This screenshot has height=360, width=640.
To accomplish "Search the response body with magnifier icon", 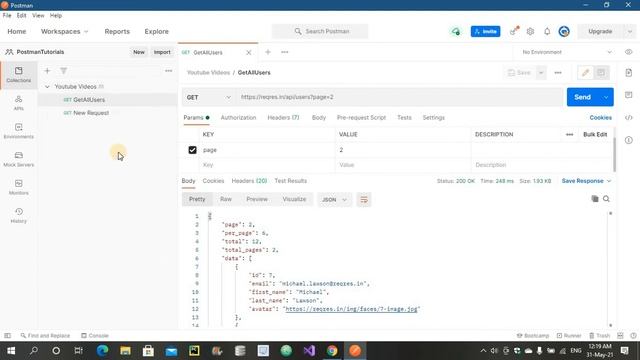I will tap(606, 199).
